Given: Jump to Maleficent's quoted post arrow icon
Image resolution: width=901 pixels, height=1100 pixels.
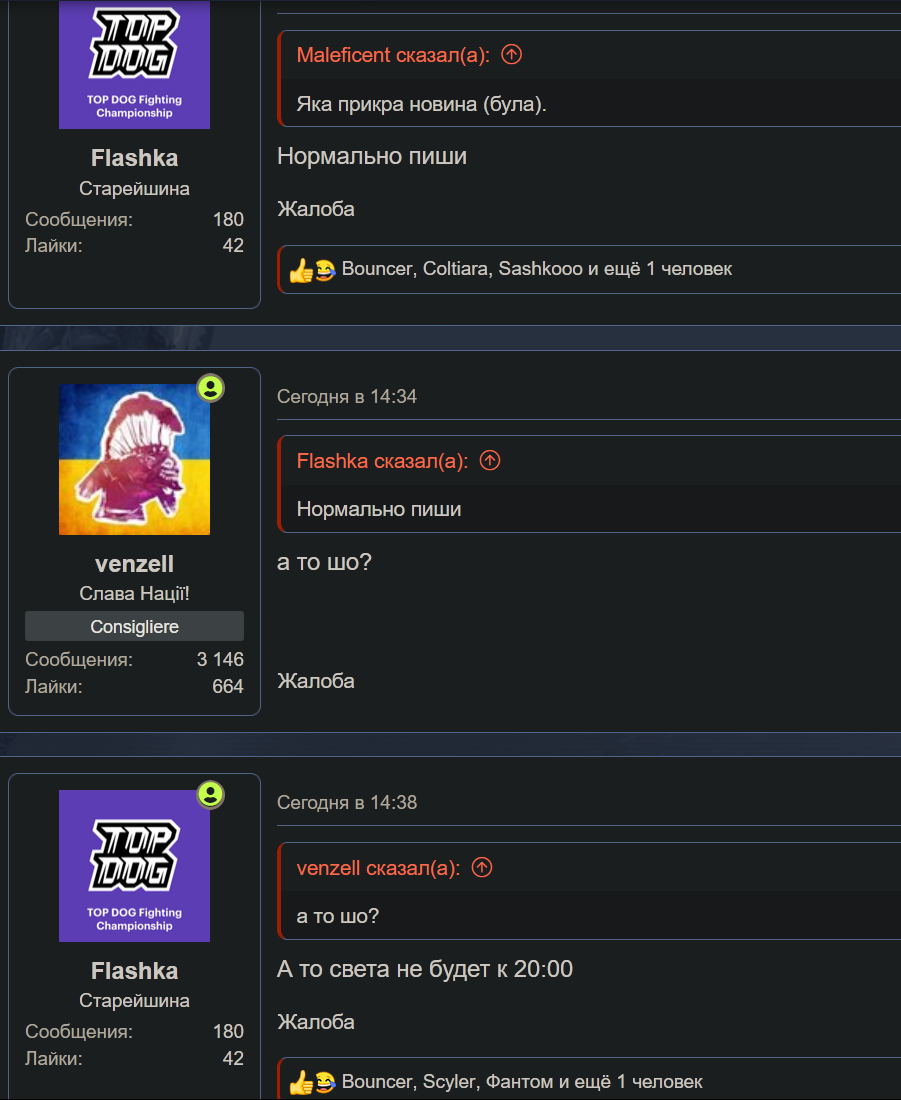Looking at the screenshot, I should (x=512, y=54).
